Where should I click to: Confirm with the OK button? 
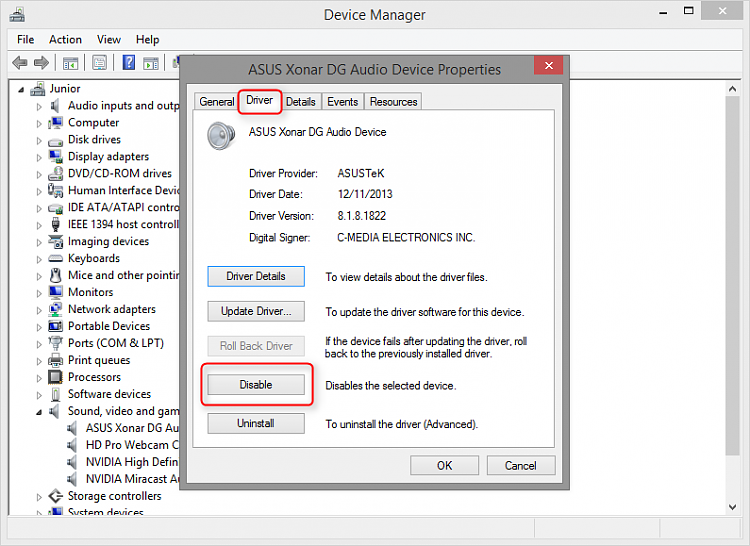click(444, 466)
